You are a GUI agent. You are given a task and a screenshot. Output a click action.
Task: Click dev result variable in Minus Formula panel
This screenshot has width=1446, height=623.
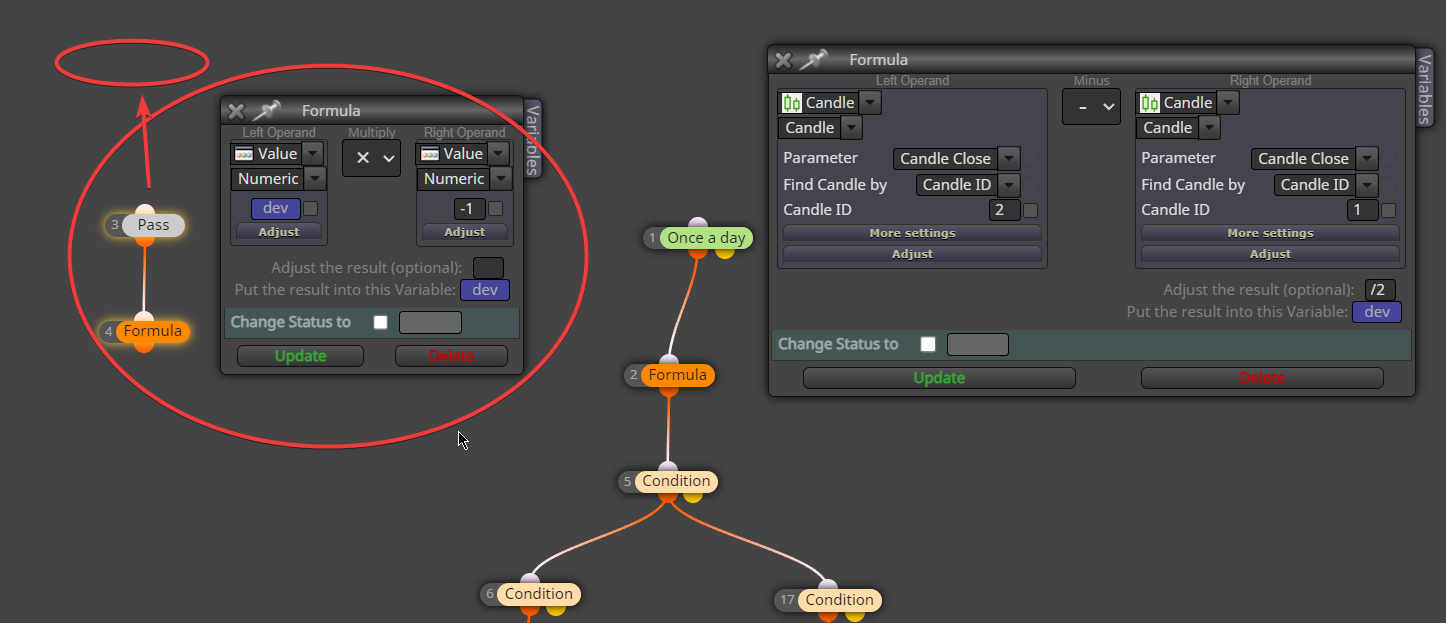tap(1377, 312)
